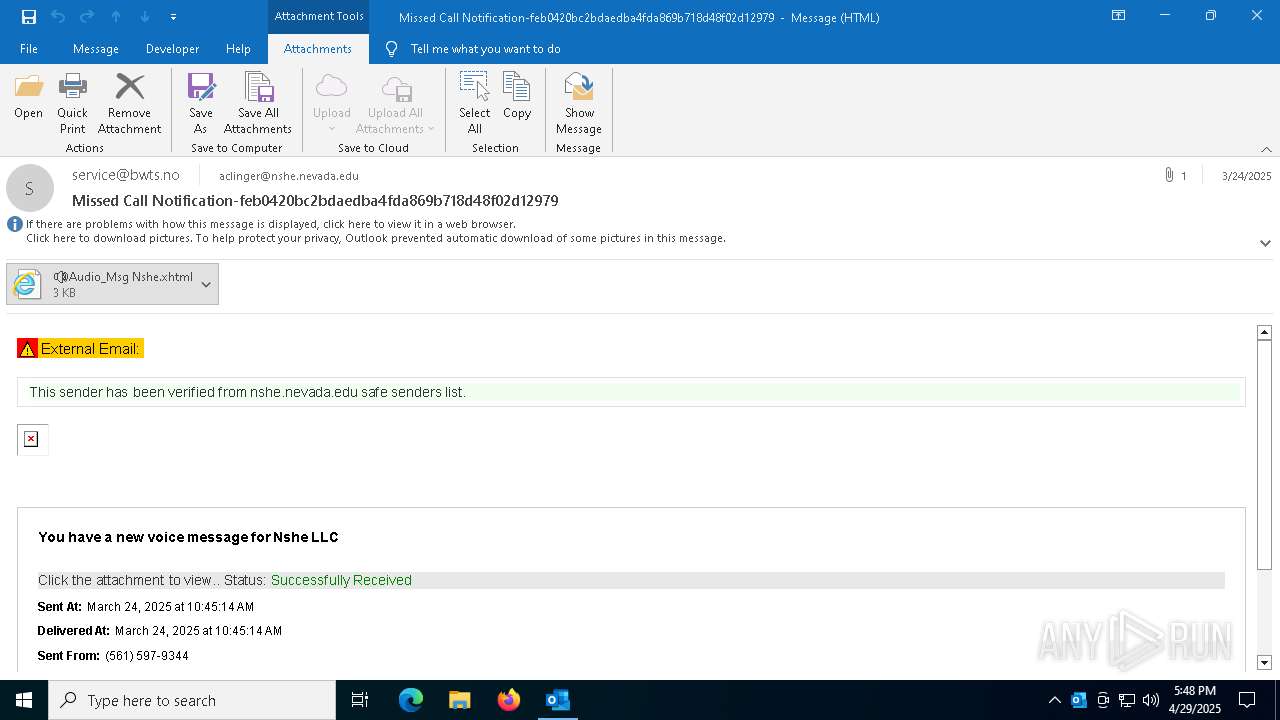Click recipient aclinger@nshe.nevada.edu
The height and width of the screenshot is (720, 1280).
289,176
